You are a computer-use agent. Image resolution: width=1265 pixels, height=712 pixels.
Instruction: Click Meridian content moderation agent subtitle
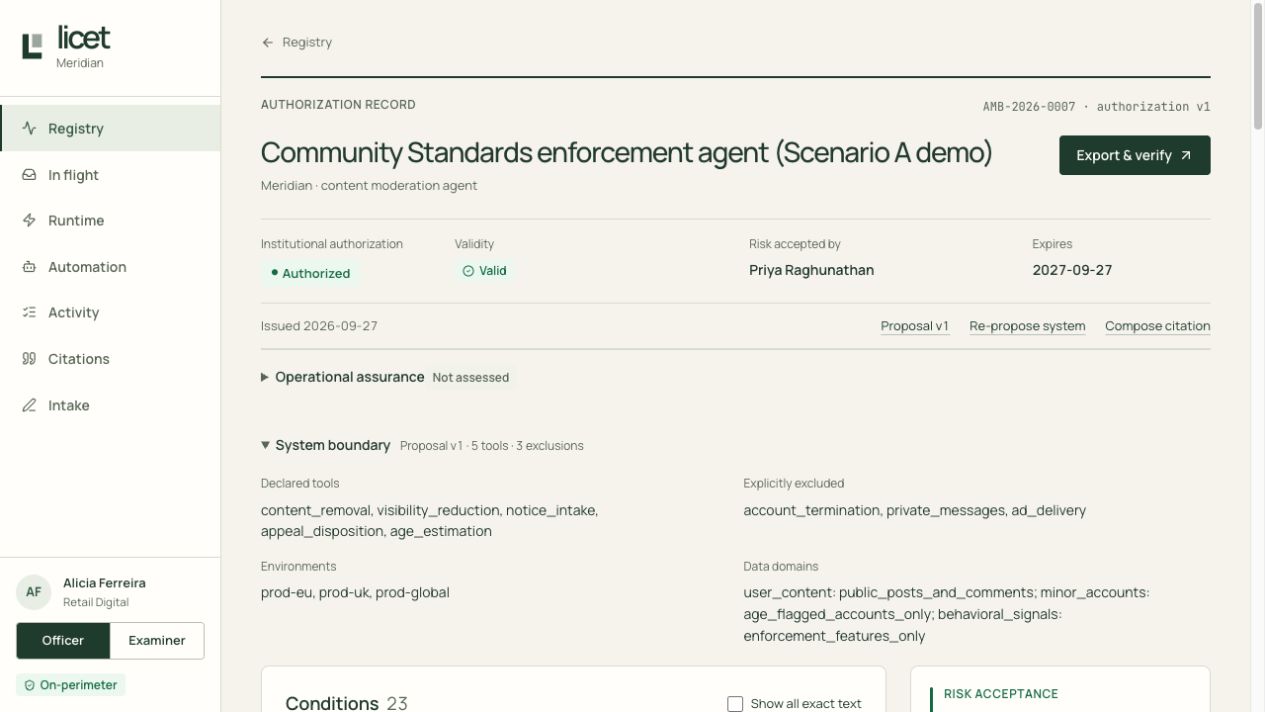[369, 186]
